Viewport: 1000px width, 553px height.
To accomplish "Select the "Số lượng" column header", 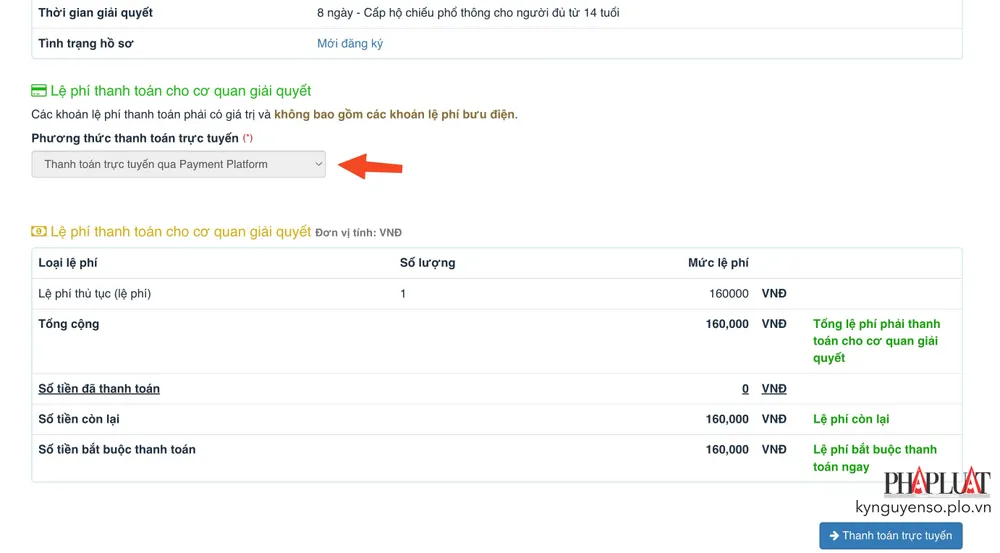I will tap(427, 263).
